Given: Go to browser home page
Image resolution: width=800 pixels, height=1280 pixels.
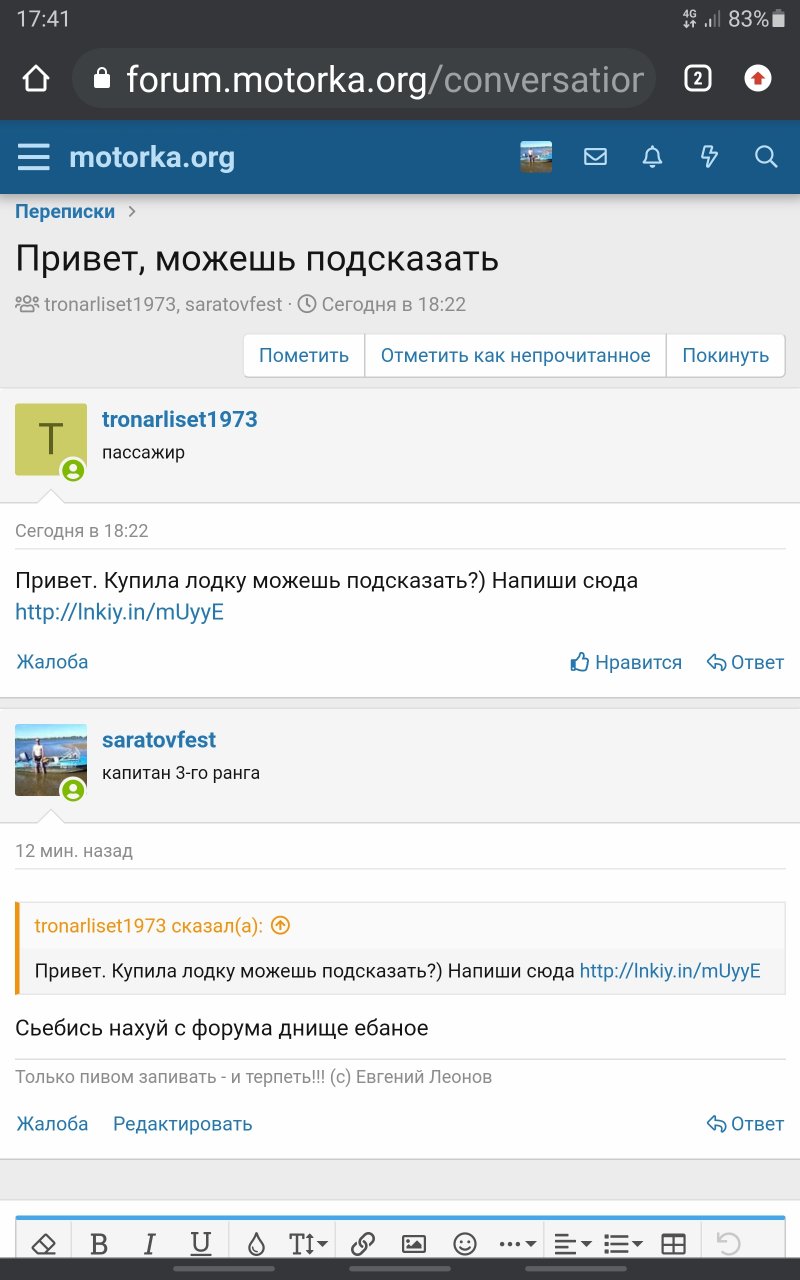Looking at the screenshot, I should 36,79.
